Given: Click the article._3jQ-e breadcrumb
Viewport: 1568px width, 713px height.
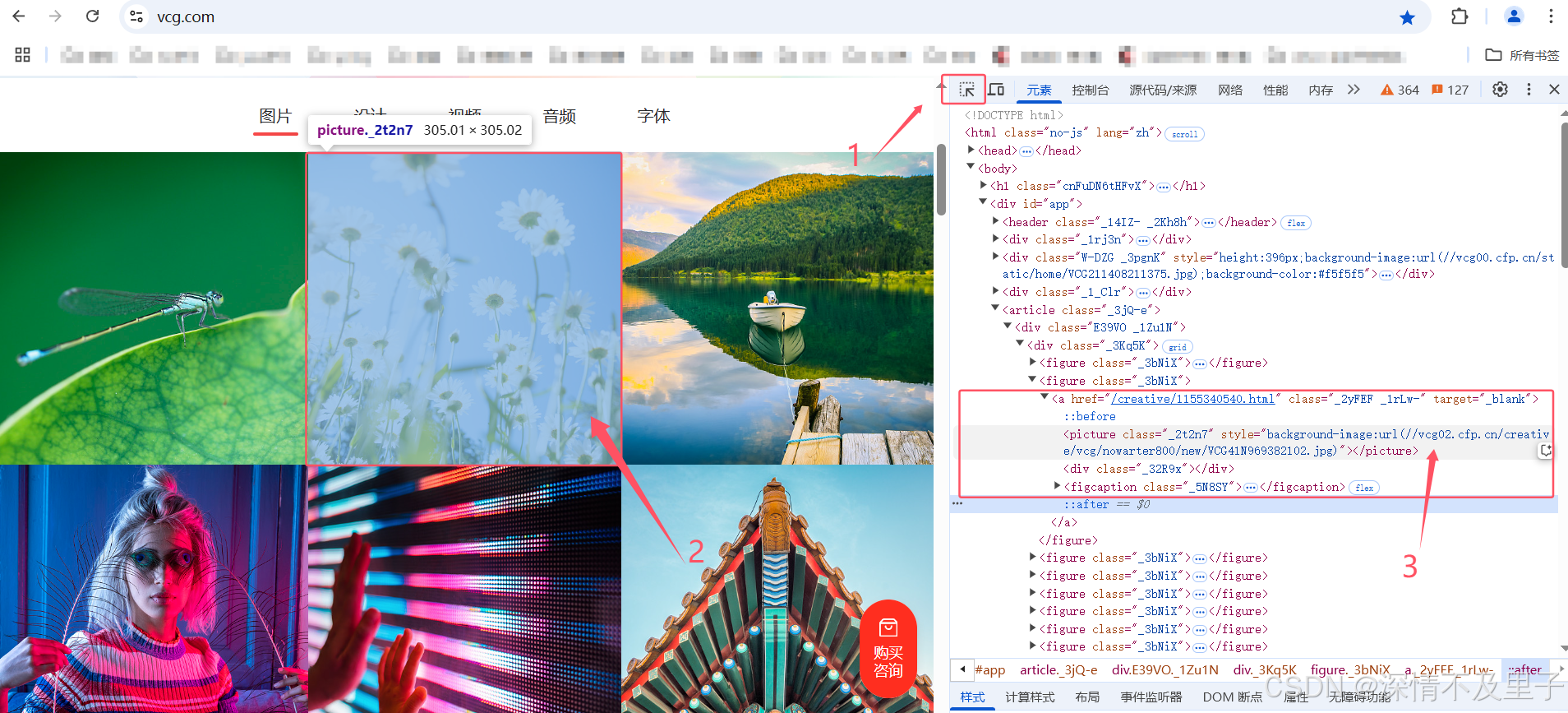Looking at the screenshot, I should coord(1058,670).
